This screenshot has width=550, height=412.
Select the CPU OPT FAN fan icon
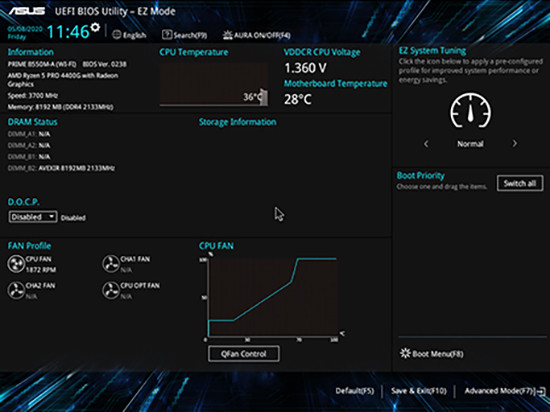point(111,291)
